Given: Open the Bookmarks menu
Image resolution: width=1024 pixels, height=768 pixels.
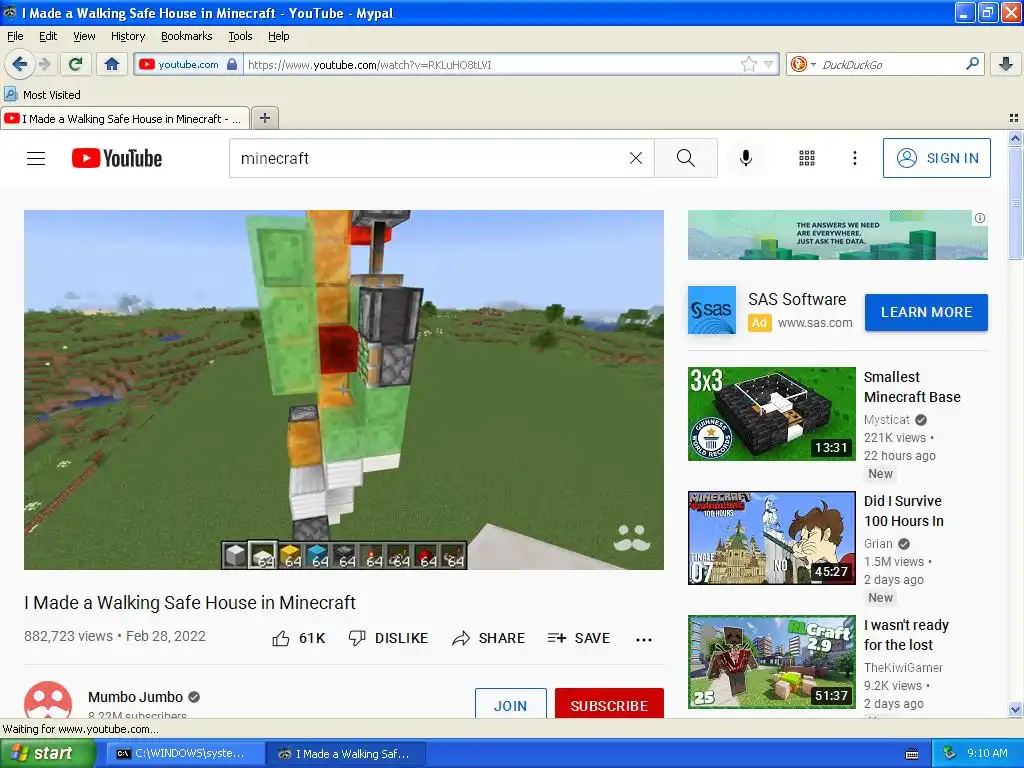Looking at the screenshot, I should coord(186,36).
